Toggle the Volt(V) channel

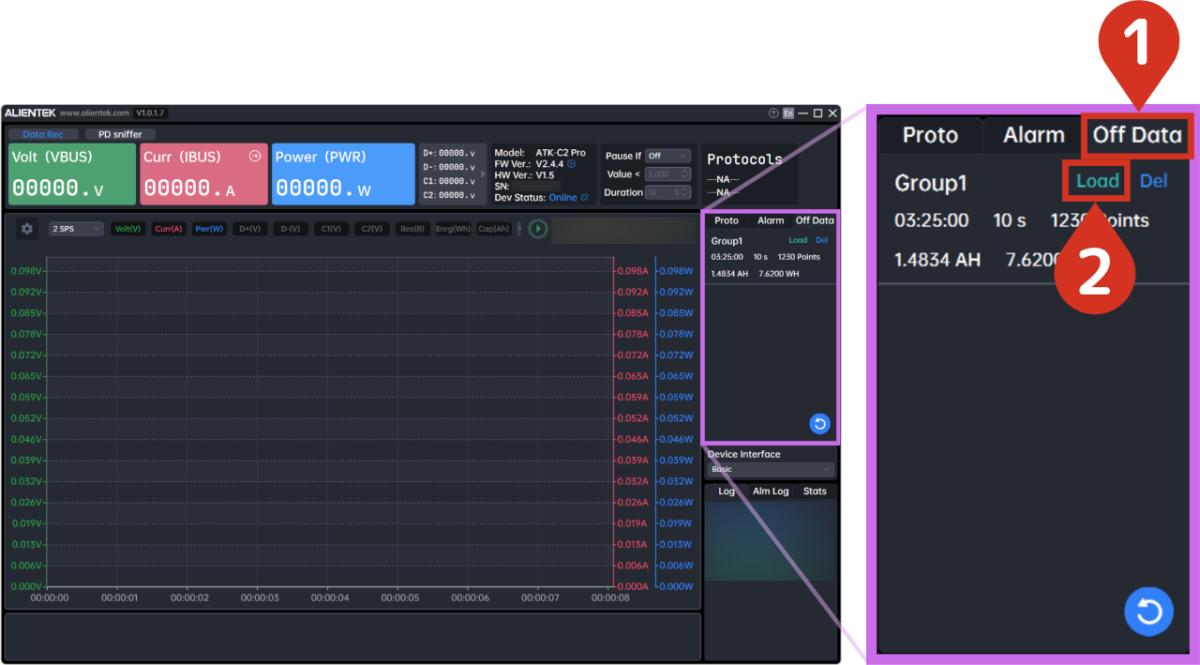pos(128,229)
